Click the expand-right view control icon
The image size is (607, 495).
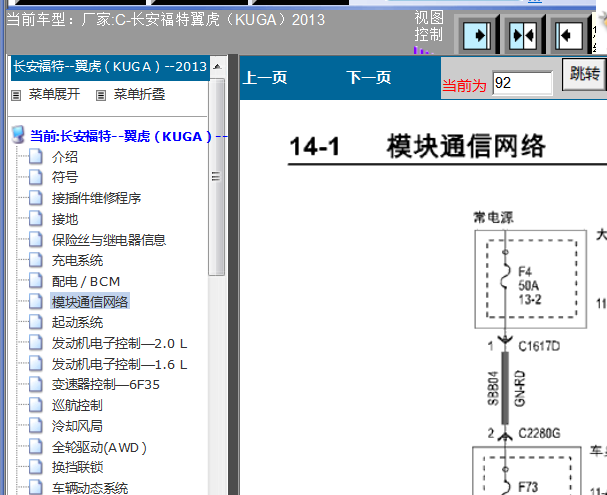pyautogui.click(x=477, y=36)
